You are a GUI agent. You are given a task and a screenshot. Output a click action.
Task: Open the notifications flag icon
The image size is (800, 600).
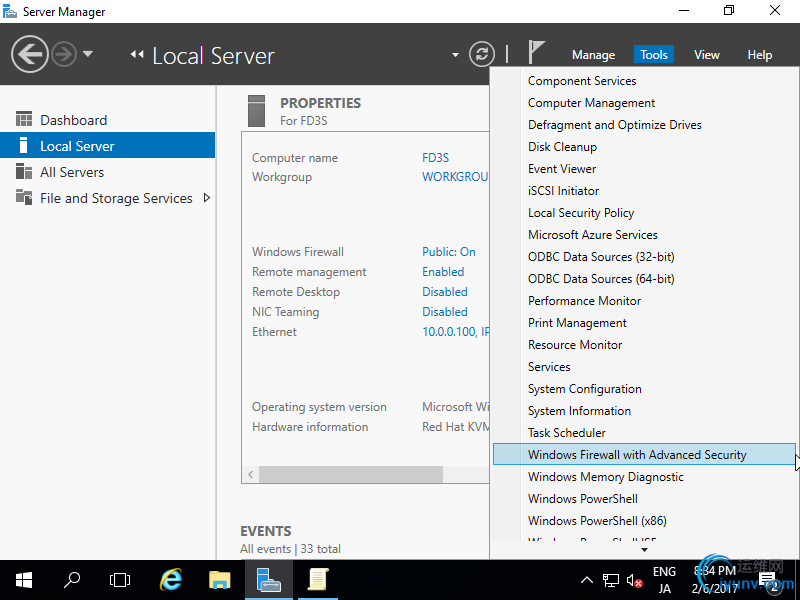click(536, 53)
